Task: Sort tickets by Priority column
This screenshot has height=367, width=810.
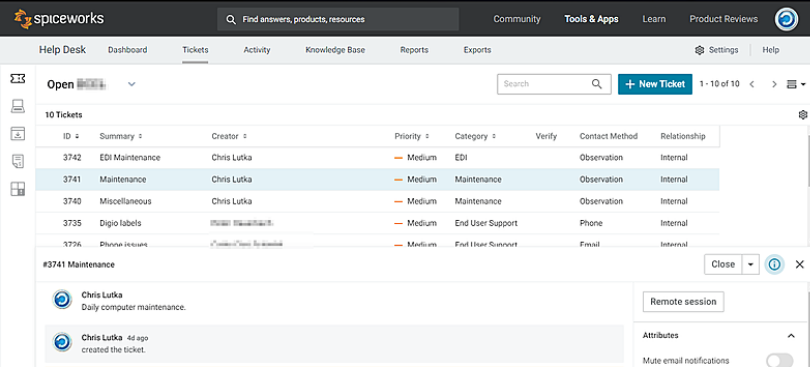Action: 411,136
